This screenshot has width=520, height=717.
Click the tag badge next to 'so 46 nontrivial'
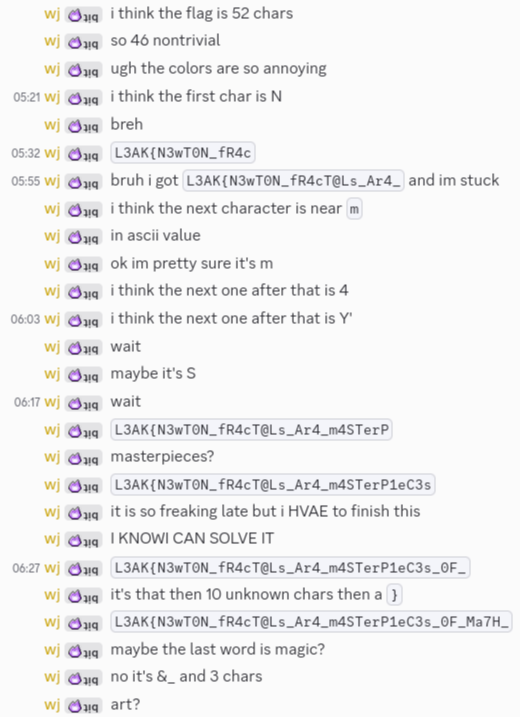(83, 42)
